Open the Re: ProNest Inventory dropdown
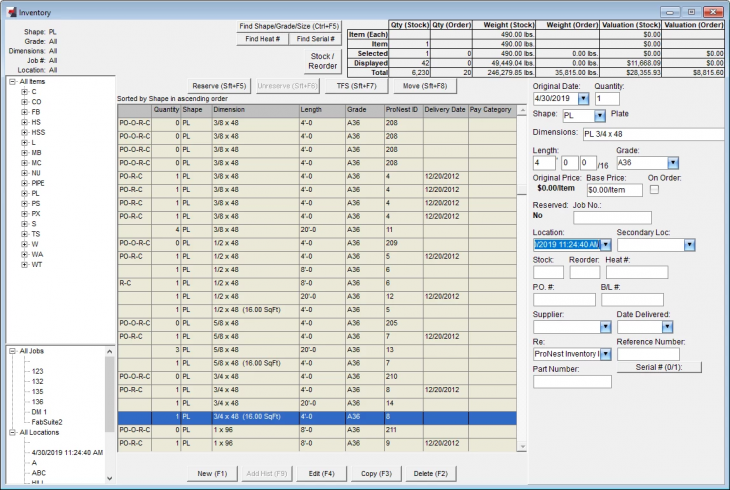 (x=605, y=354)
